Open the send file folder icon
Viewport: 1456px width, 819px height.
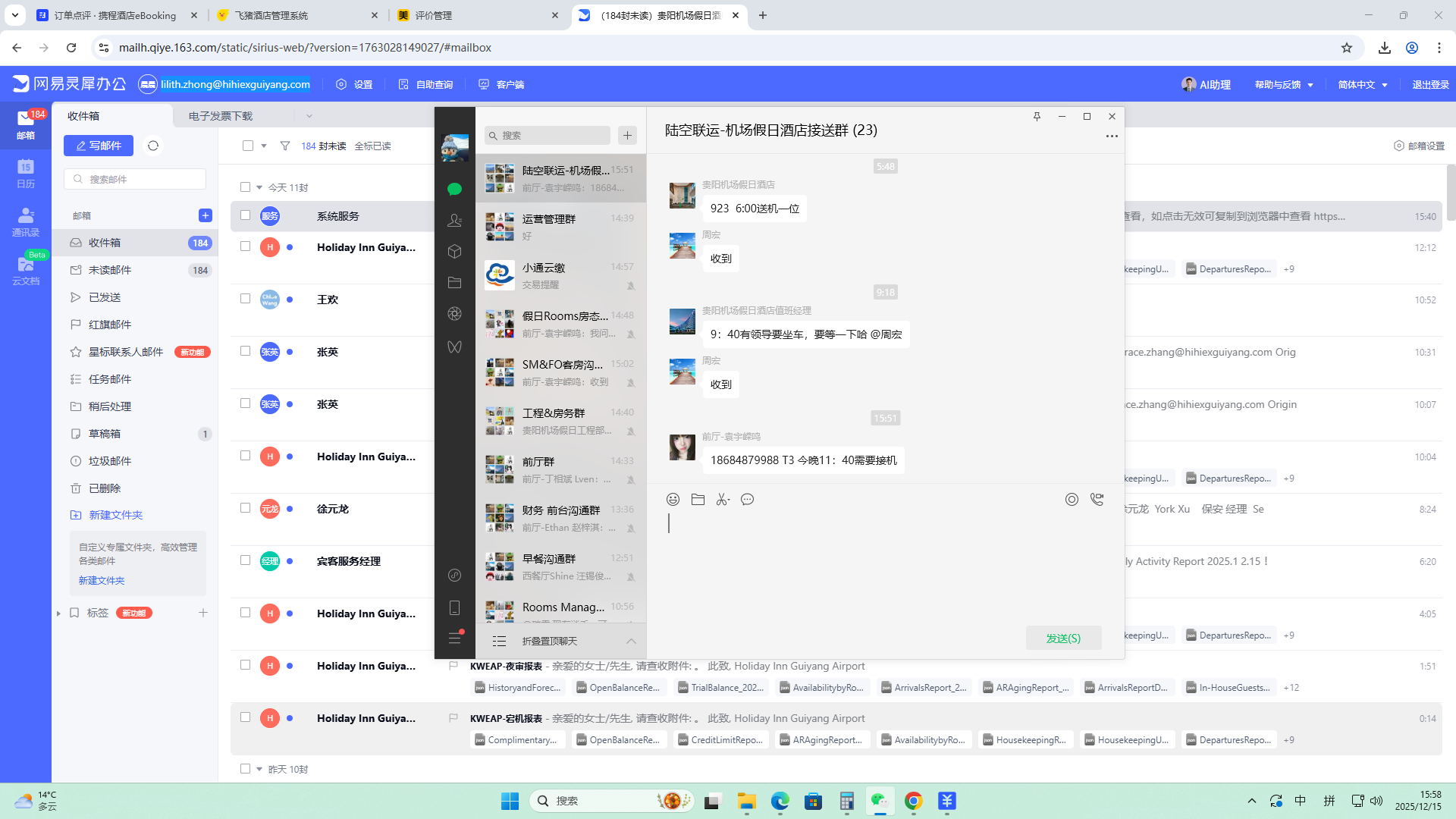click(698, 499)
